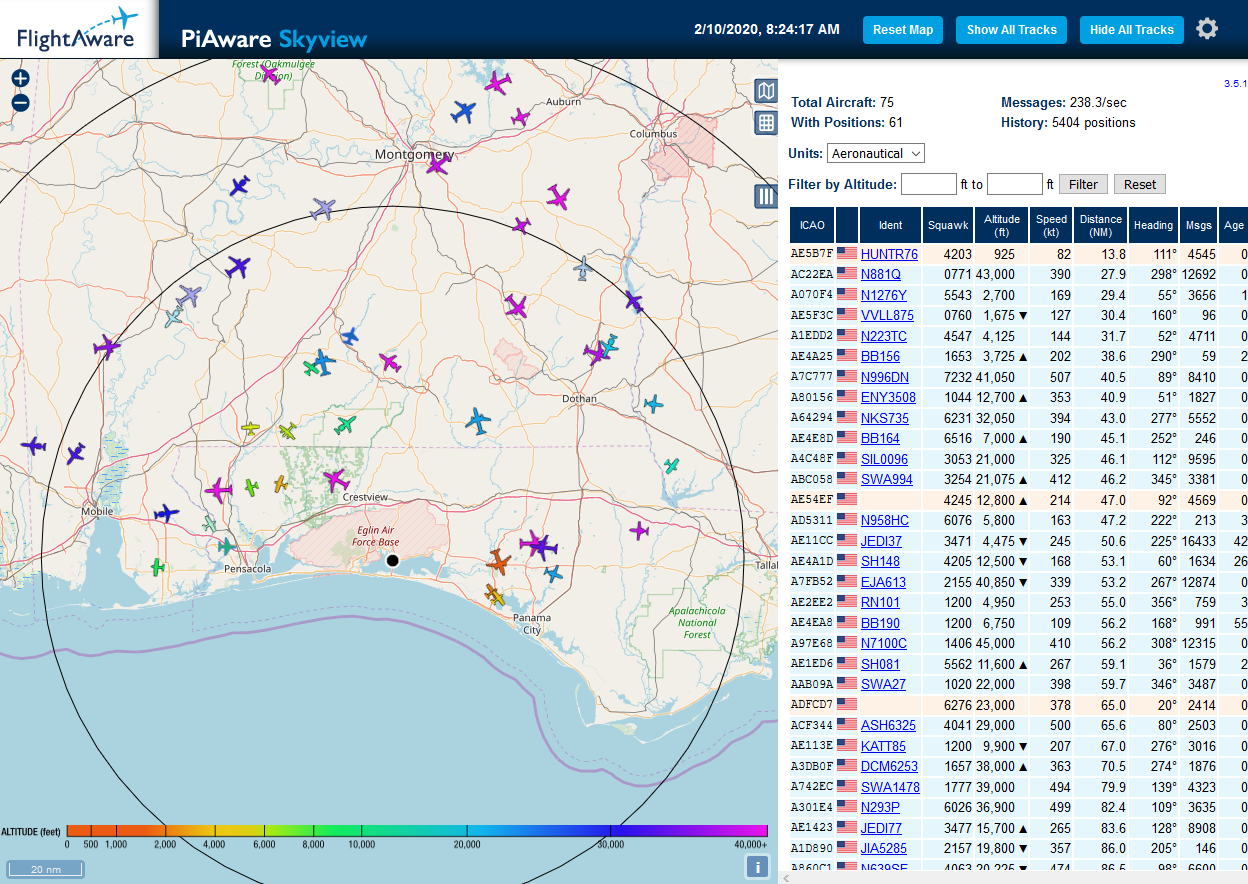Image resolution: width=1248 pixels, height=884 pixels.
Task: Sort table by Altitude column
Action: coord(1002,225)
